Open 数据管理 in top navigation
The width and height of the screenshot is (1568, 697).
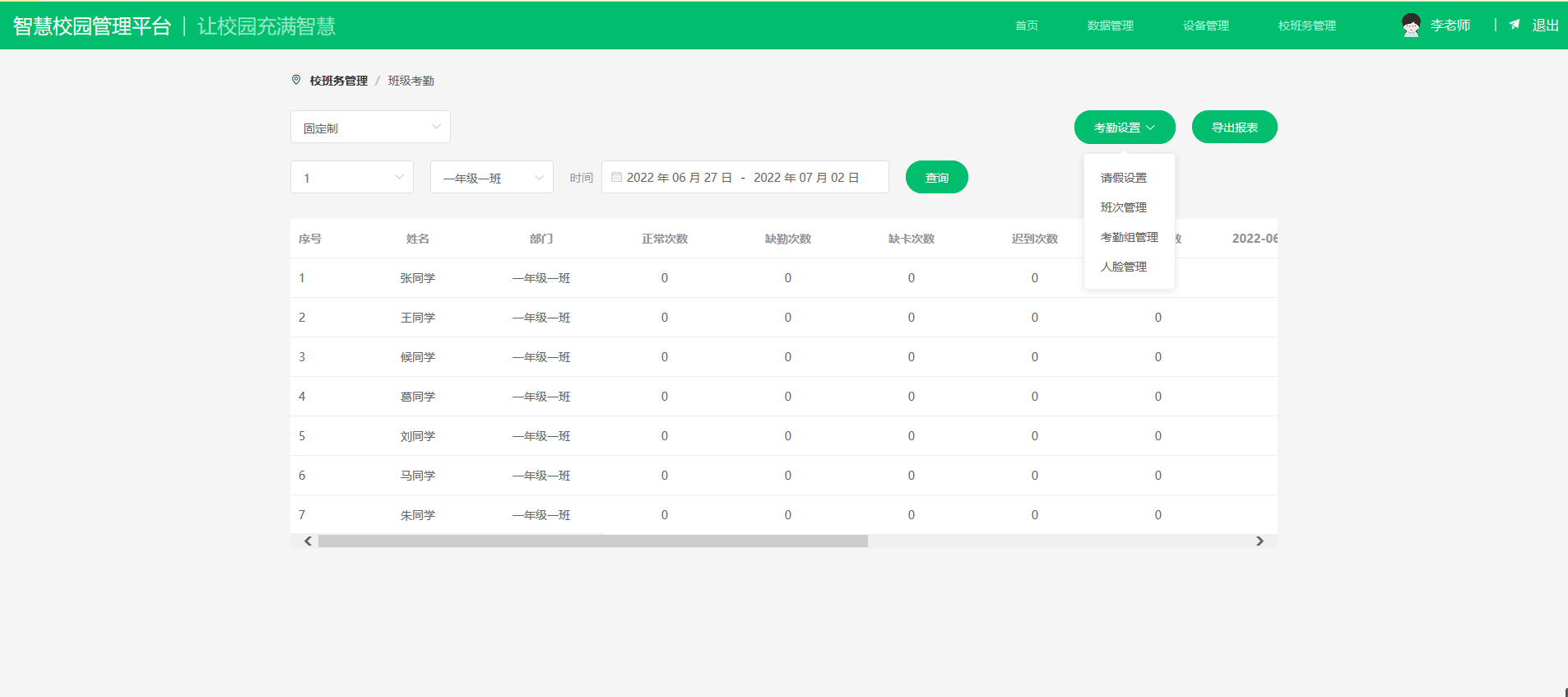1110,26
